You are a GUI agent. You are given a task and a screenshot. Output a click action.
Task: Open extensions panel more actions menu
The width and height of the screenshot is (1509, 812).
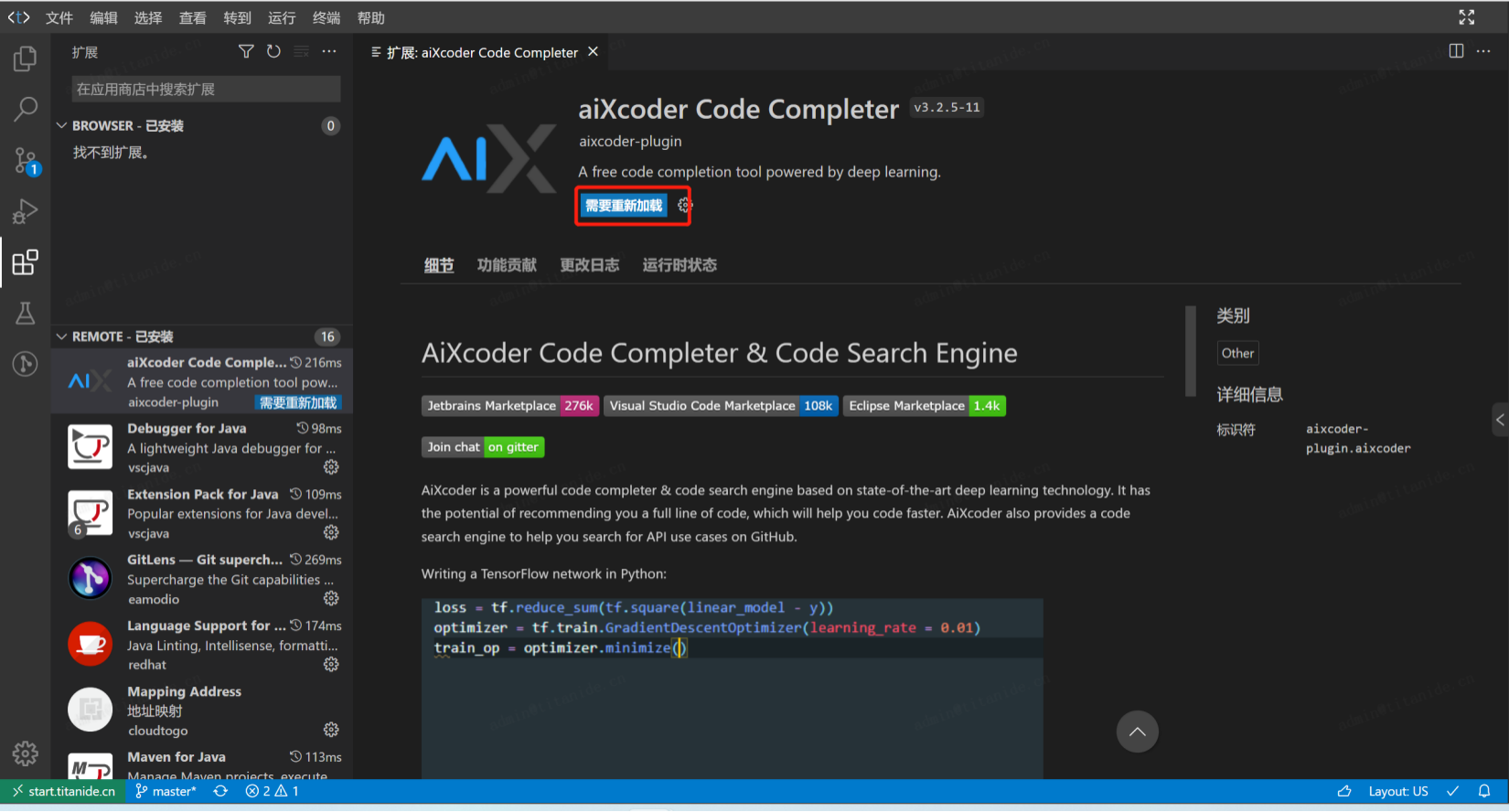329,51
